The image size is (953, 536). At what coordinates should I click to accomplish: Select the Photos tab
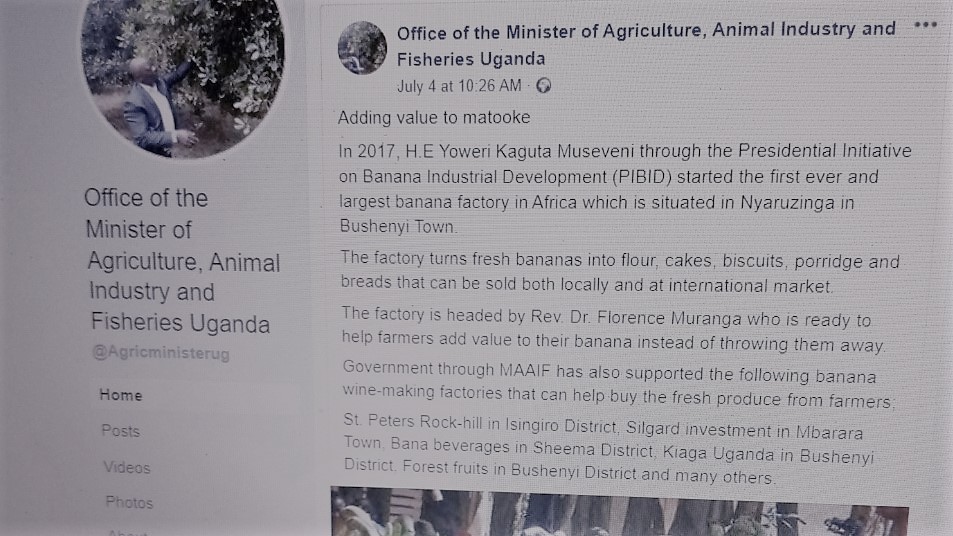129,502
